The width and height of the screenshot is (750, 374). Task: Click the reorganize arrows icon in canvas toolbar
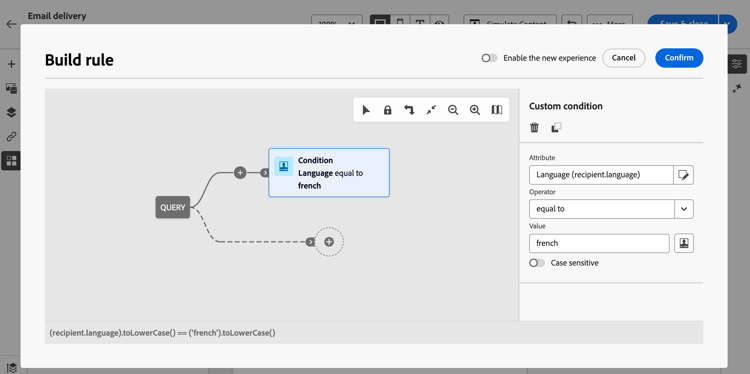pos(409,110)
